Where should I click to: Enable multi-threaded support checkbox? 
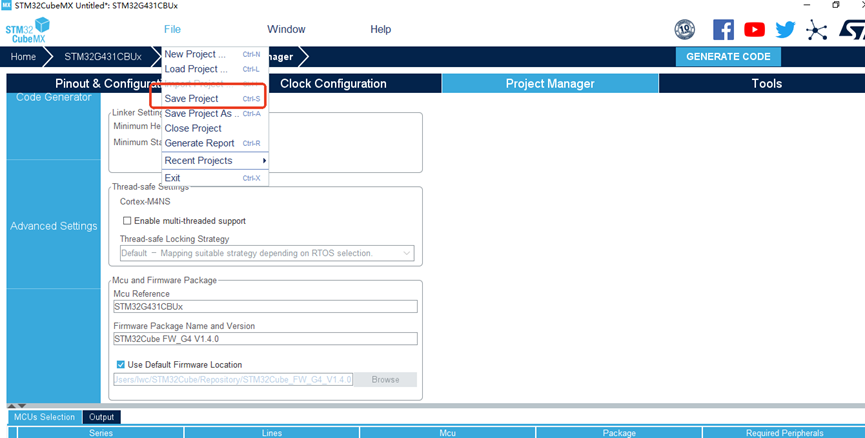coord(127,221)
